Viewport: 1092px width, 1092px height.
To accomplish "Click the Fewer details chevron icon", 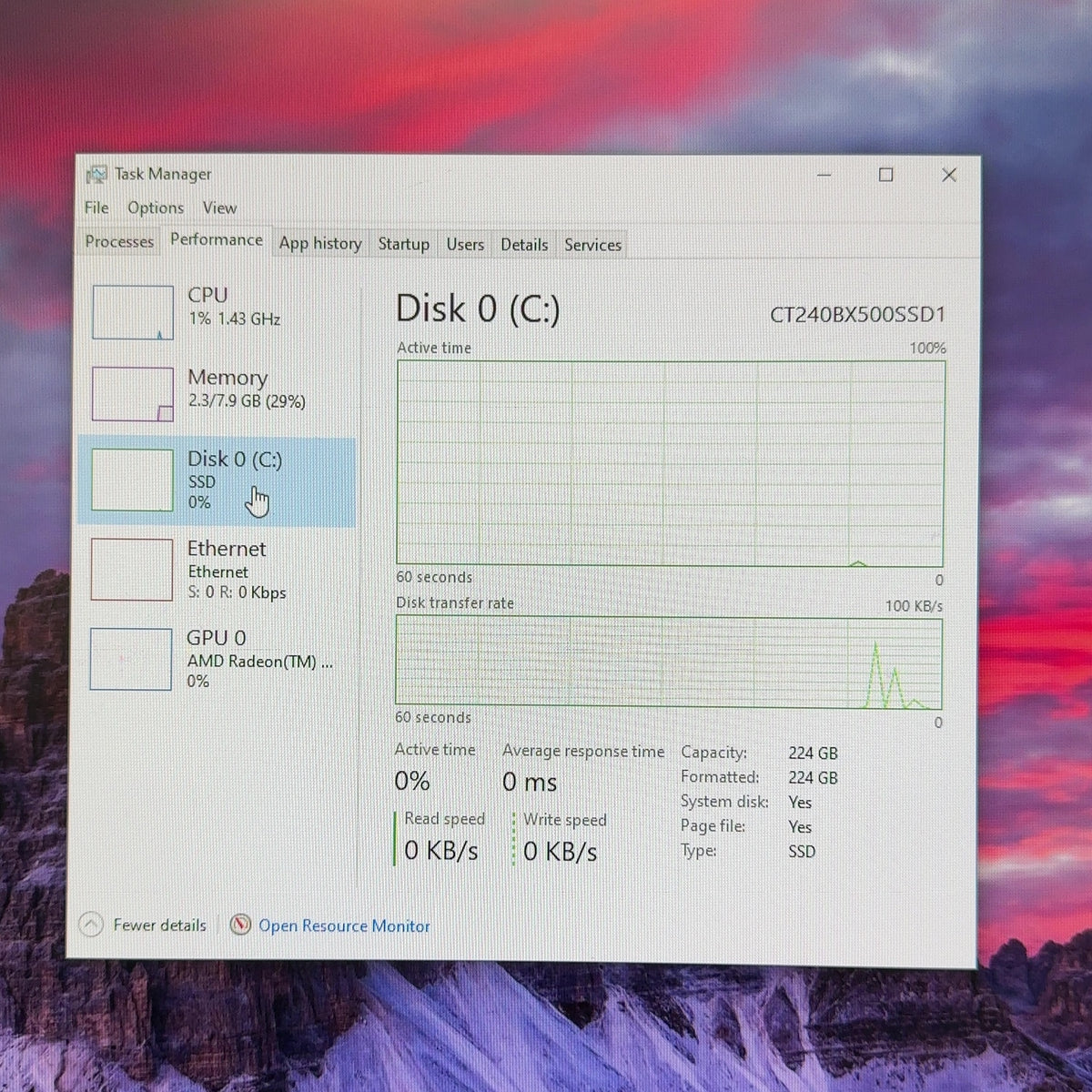I will click(x=91, y=925).
